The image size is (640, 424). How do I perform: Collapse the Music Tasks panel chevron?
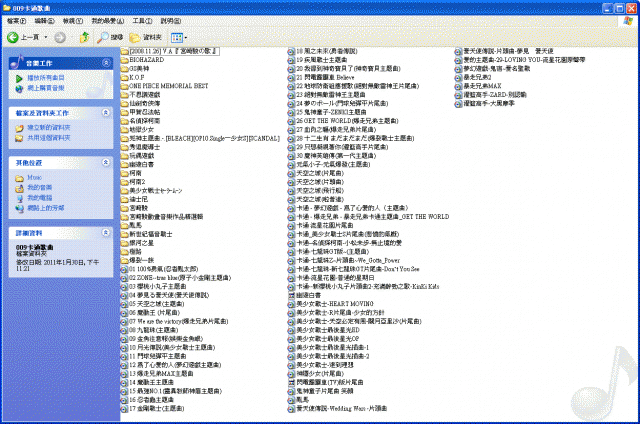click(106, 63)
